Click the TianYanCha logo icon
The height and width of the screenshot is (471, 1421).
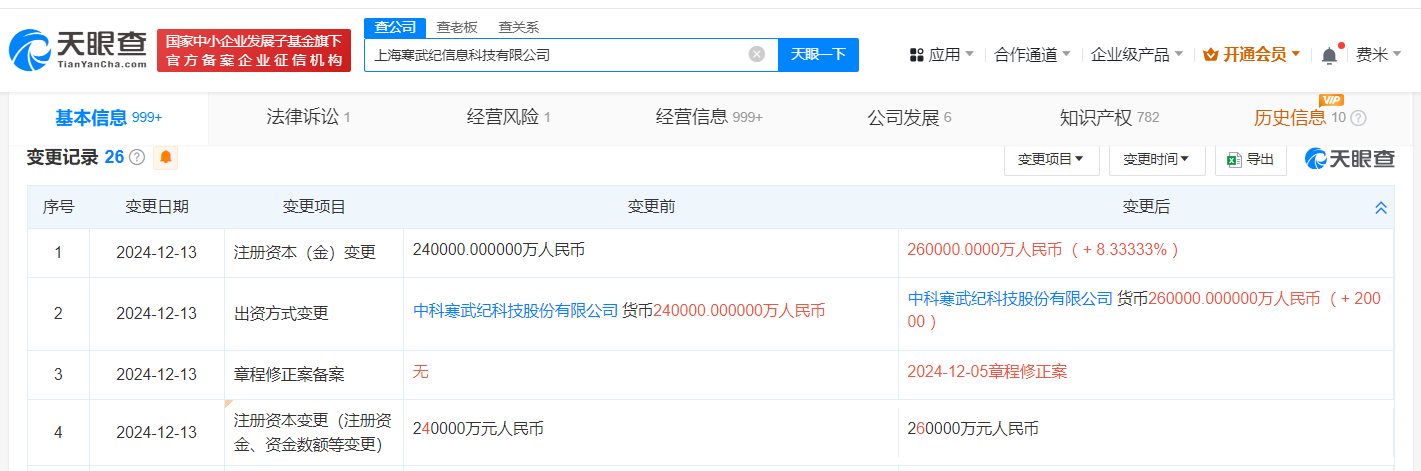tap(78, 51)
